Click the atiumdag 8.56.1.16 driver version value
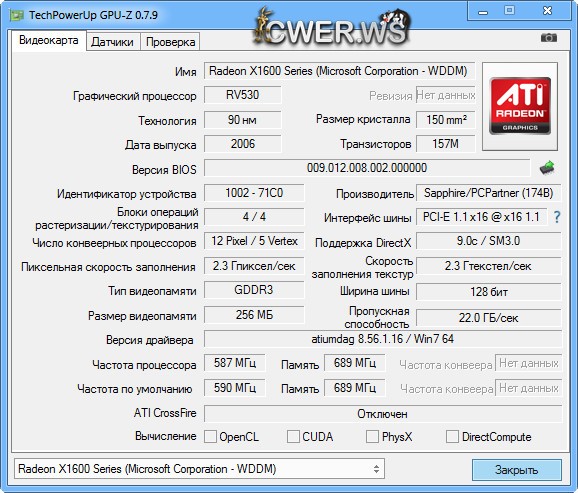 [383, 339]
